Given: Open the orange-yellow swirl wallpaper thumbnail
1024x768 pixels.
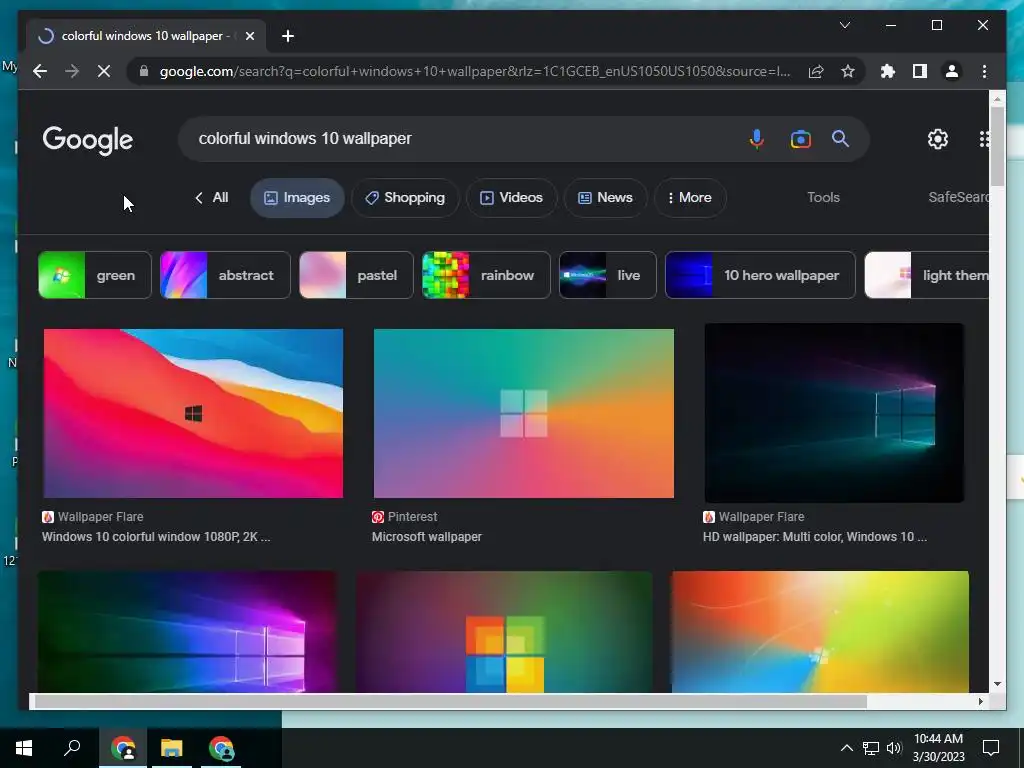Looking at the screenshot, I should [820, 632].
